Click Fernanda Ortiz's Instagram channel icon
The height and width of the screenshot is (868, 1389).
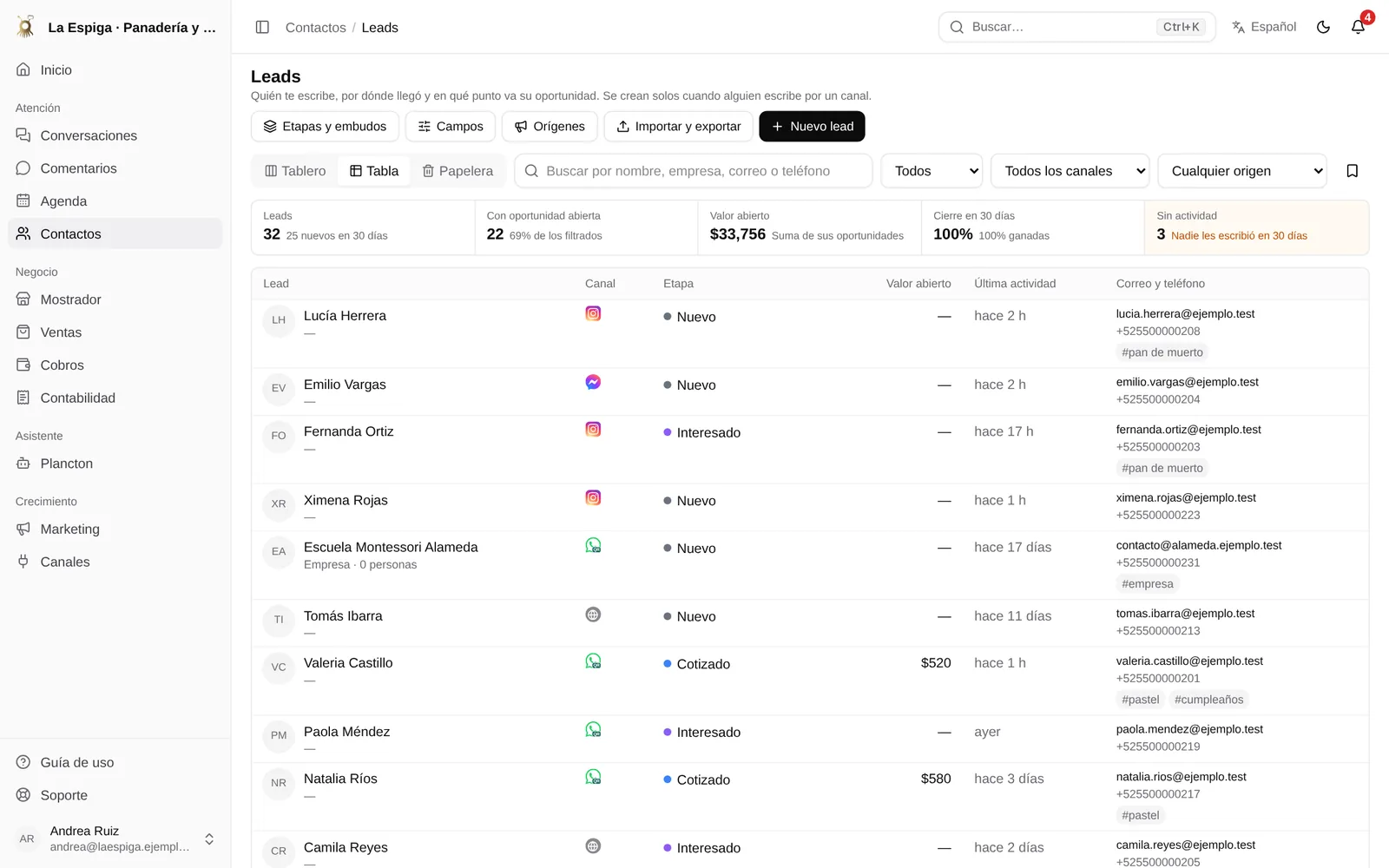pyautogui.click(x=593, y=429)
